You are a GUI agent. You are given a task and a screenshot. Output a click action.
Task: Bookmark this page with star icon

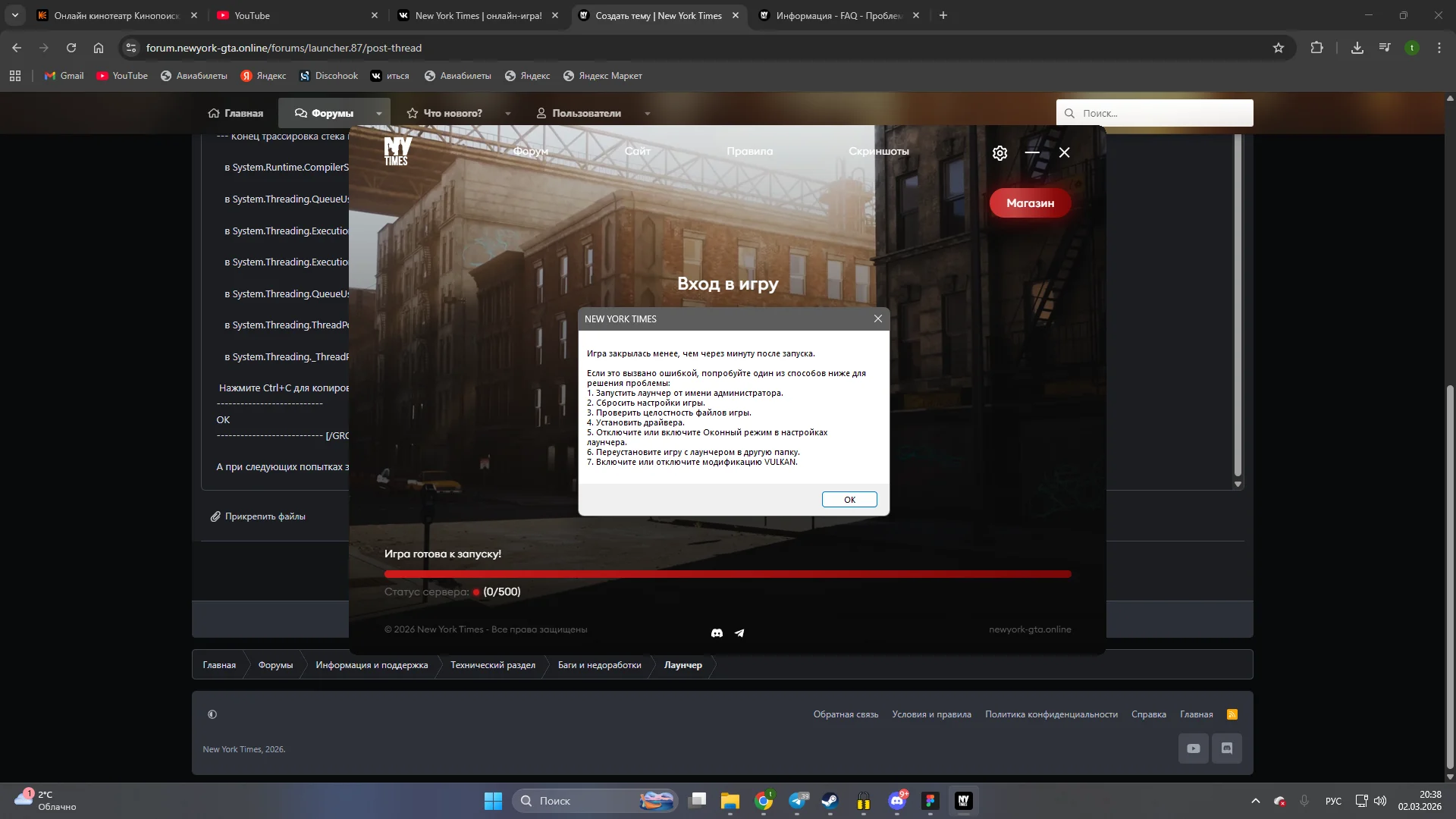pos(1279,48)
